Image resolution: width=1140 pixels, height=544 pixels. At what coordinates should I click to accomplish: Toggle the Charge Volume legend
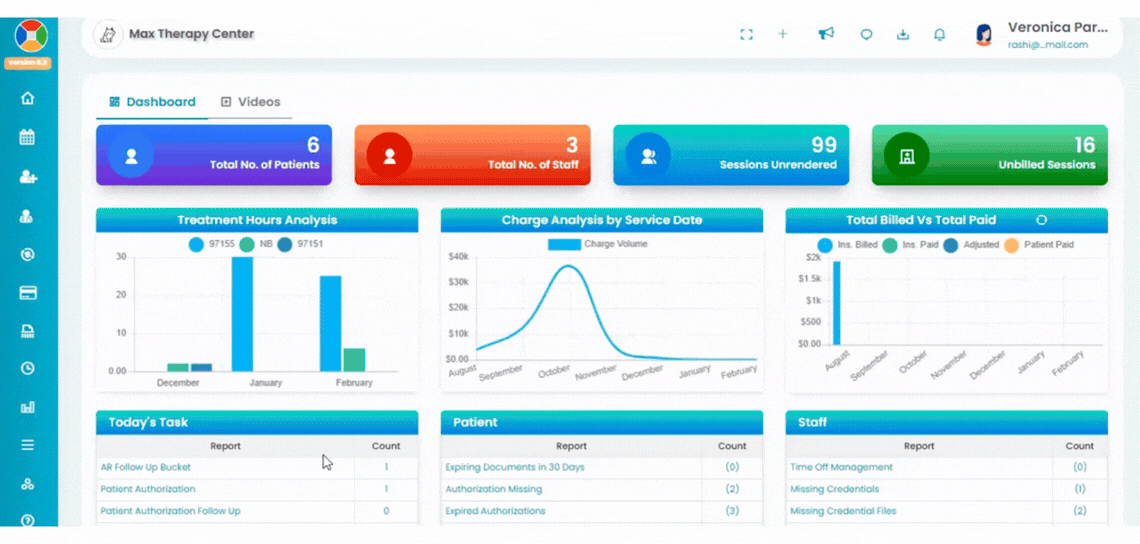click(597, 244)
